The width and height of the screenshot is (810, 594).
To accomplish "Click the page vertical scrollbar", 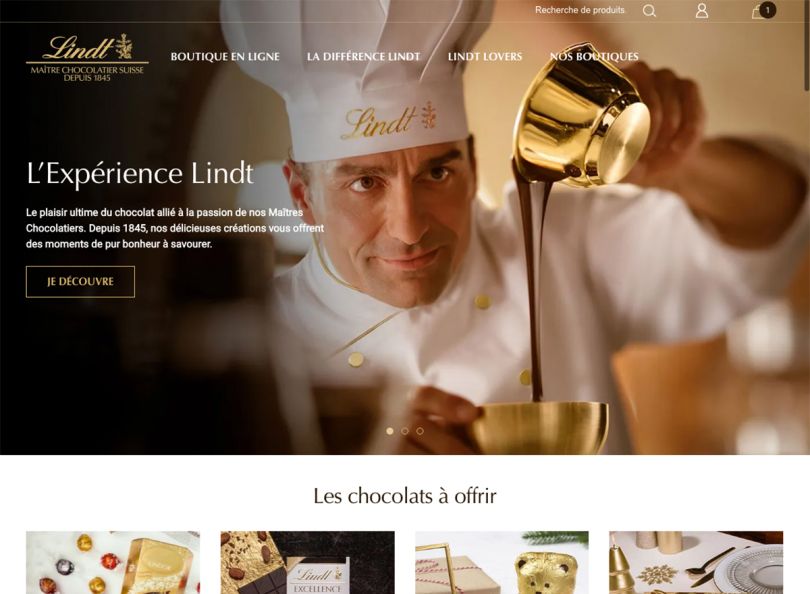I will (807, 297).
